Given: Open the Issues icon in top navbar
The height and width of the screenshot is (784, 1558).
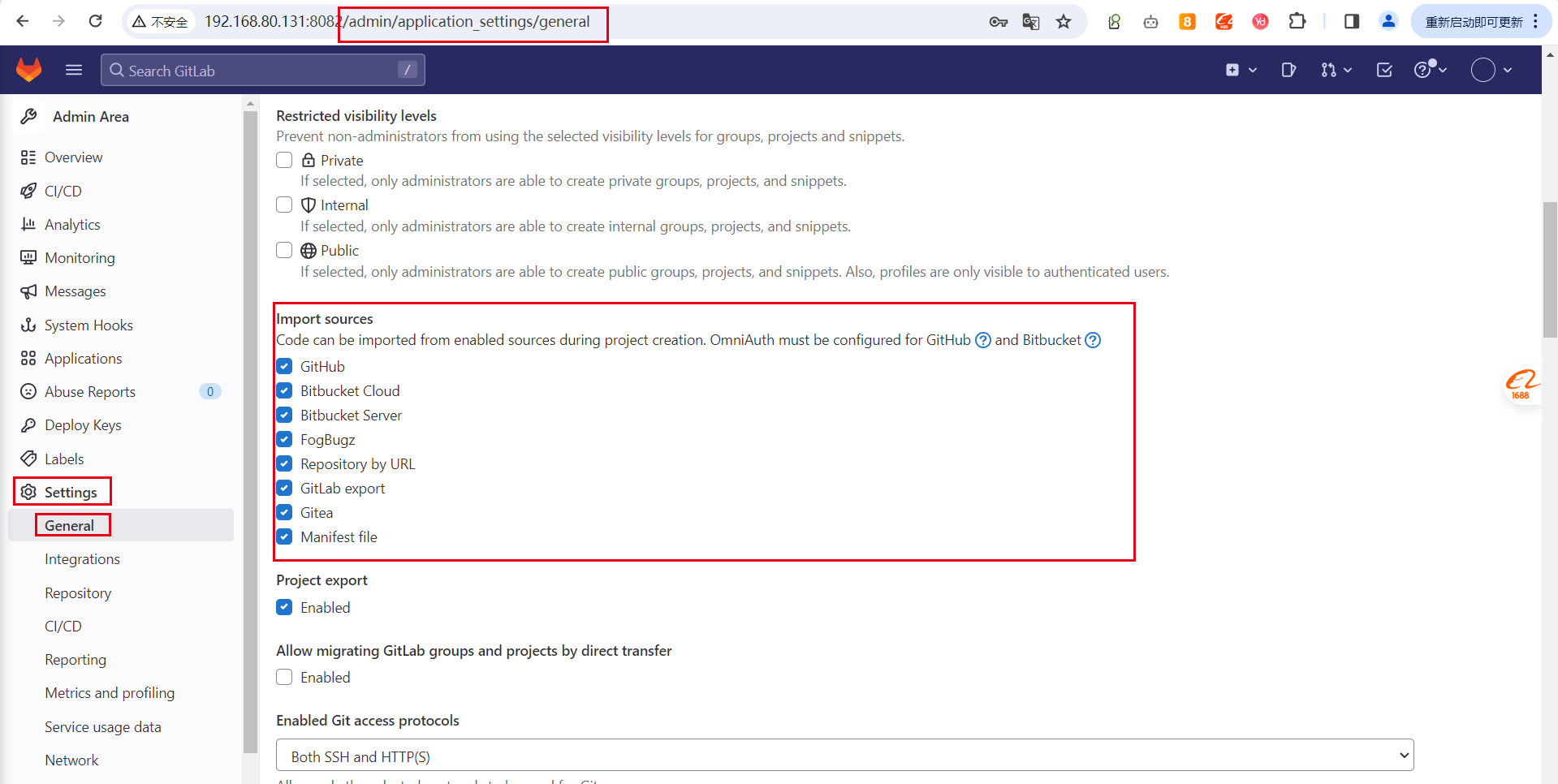Looking at the screenshot, I should click(1288, 70).
